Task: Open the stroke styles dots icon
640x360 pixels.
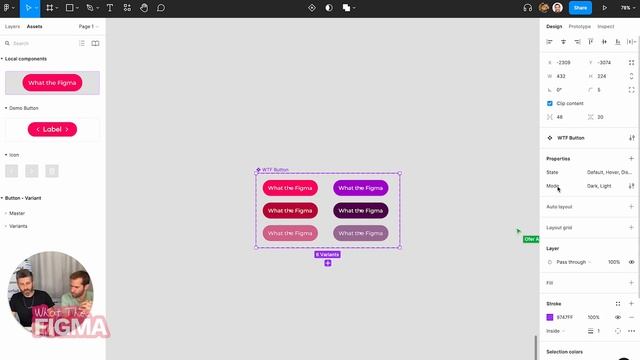Action: pos(618,304)
